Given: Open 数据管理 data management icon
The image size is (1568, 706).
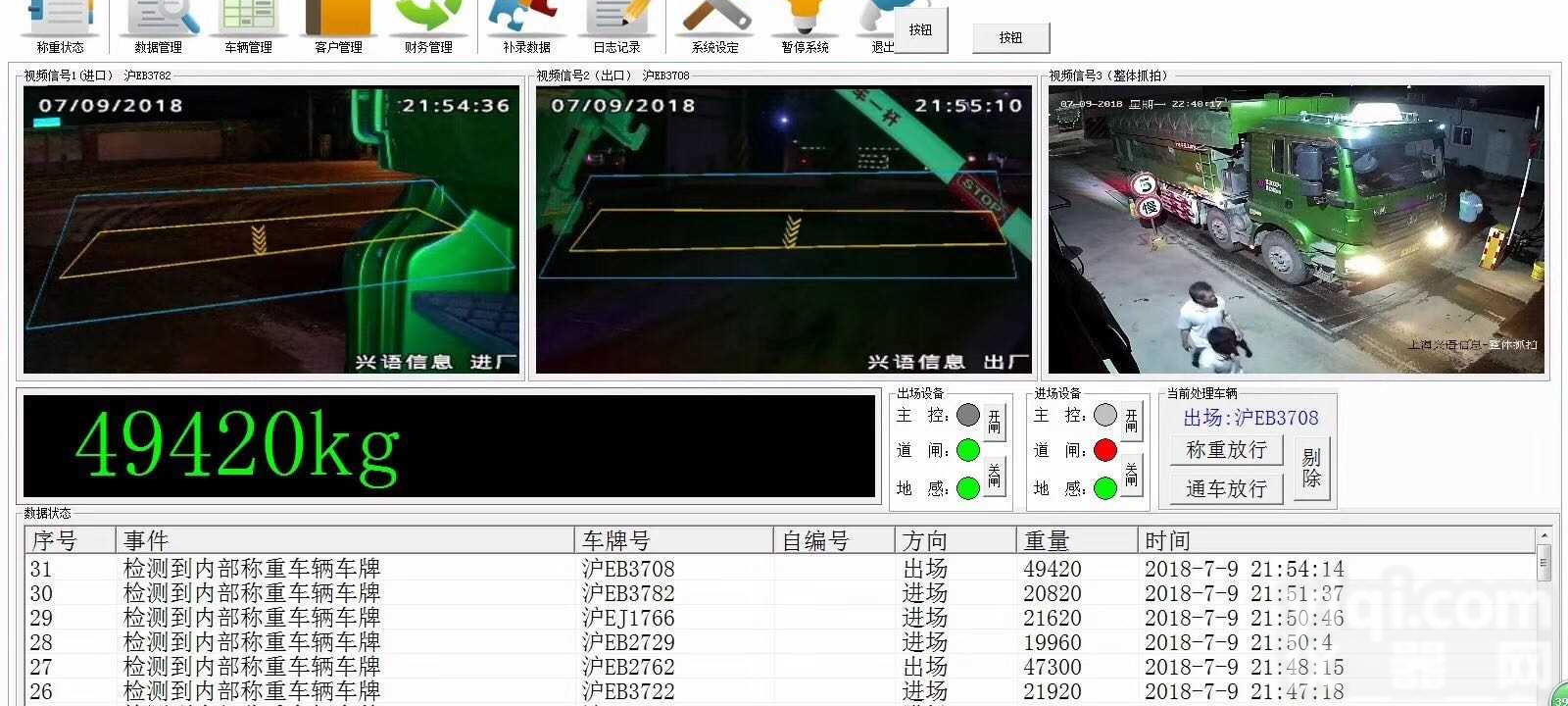Looking at the screenshot, I should point(159,26).
